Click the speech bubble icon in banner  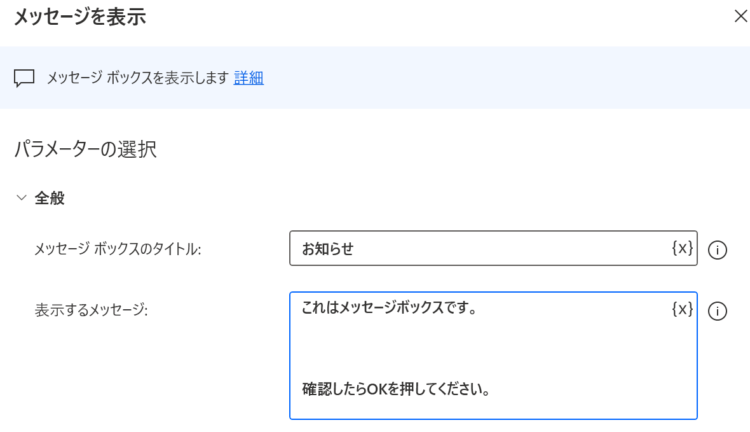(24, 78)
